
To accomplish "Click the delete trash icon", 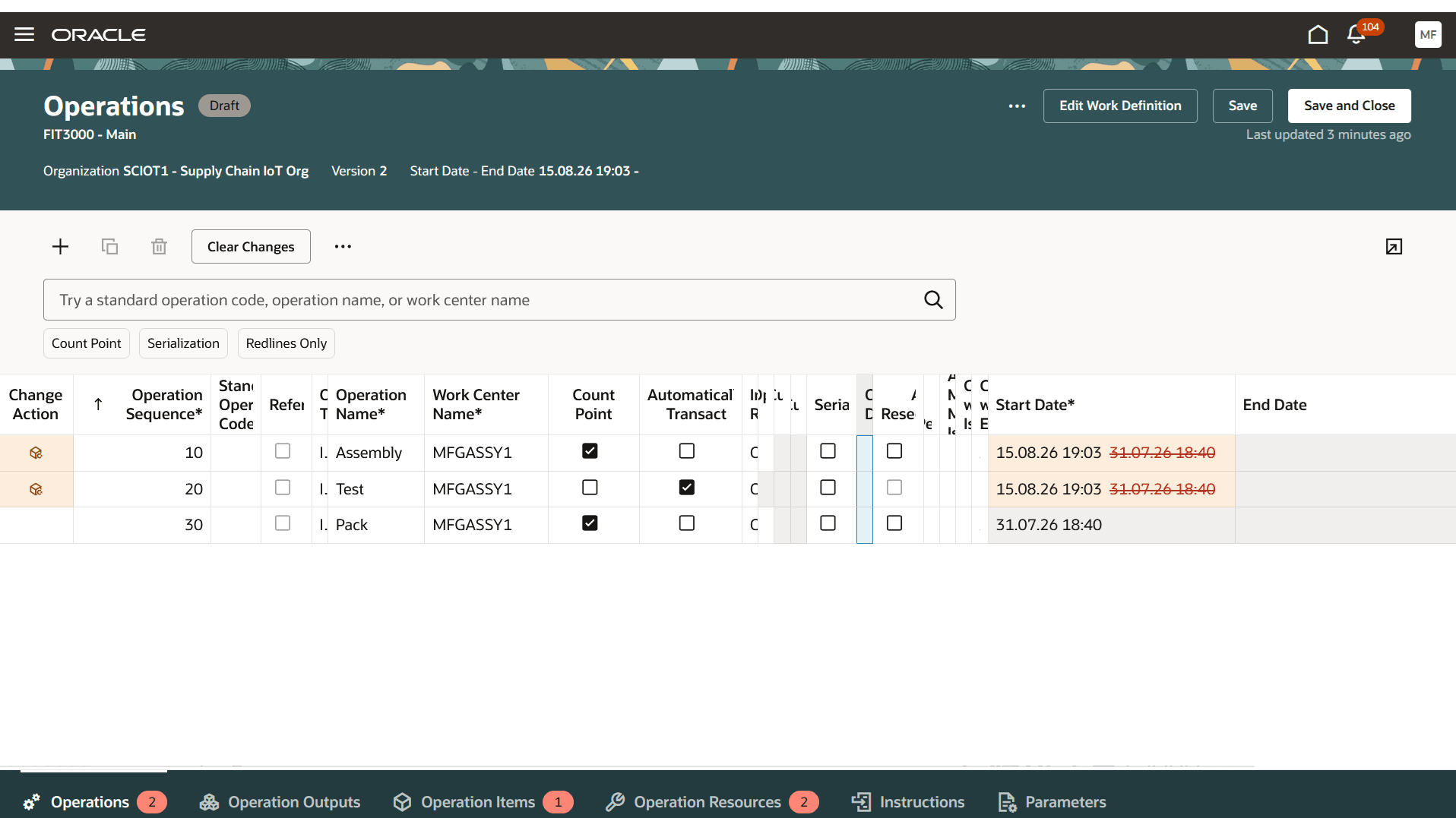I will pos(159,247).
